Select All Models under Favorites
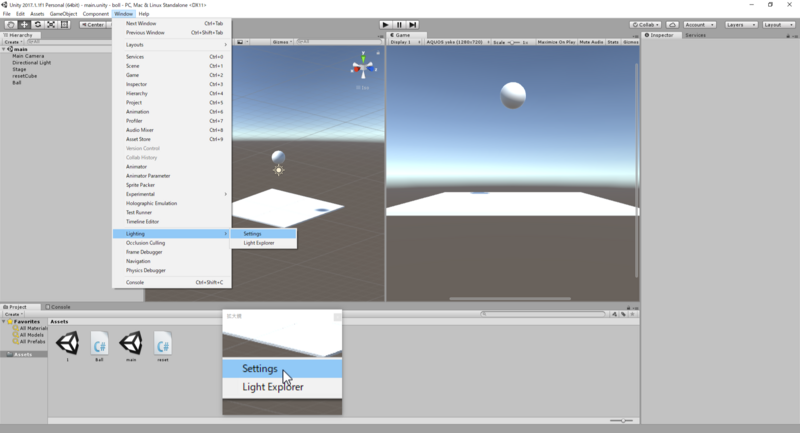The image size is (800, 433). click(x=29, y=335)
